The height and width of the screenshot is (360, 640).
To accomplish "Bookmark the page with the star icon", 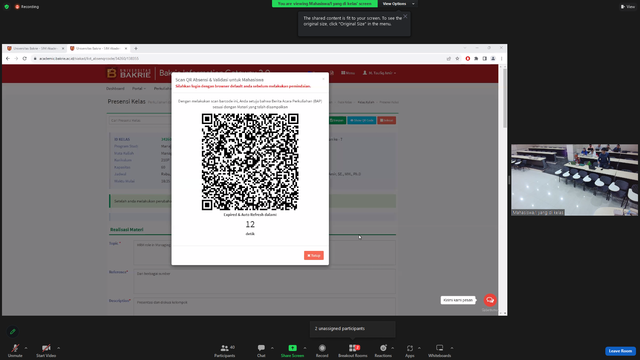I will tap(457, 58).
